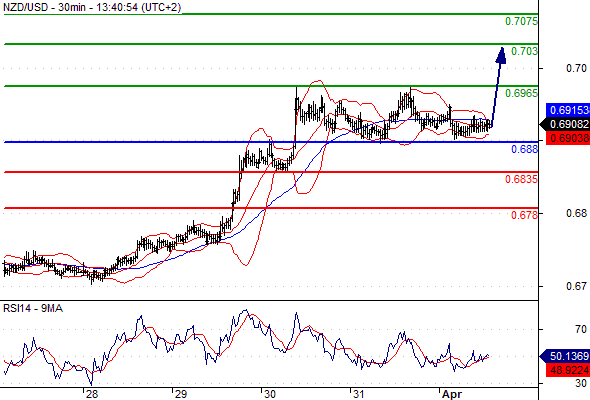Screen dimensions: 590x400
Task: Click the 0.70 price axis label
Action: 576,68
